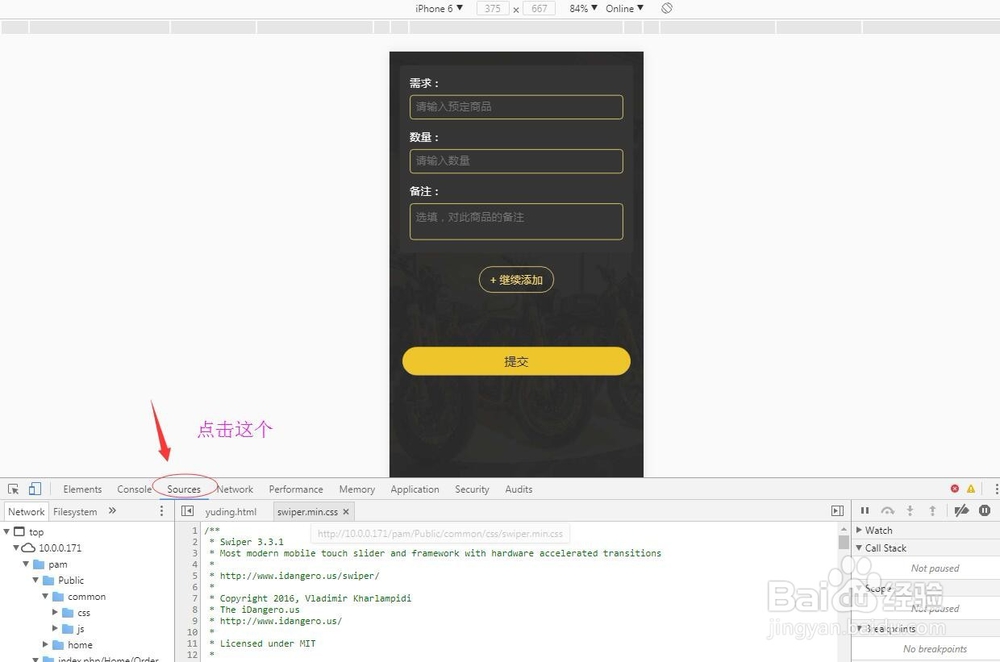Collapse the 10.0.0.171 domain node

[16, 548]
